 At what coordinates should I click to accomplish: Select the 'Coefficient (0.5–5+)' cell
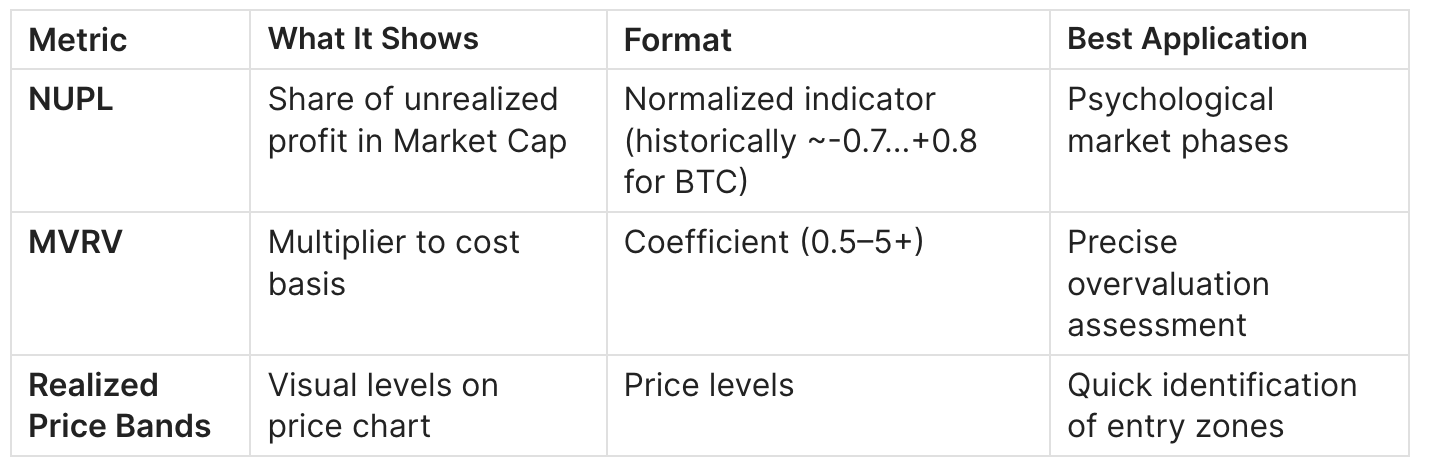click(x=773, y=242)
